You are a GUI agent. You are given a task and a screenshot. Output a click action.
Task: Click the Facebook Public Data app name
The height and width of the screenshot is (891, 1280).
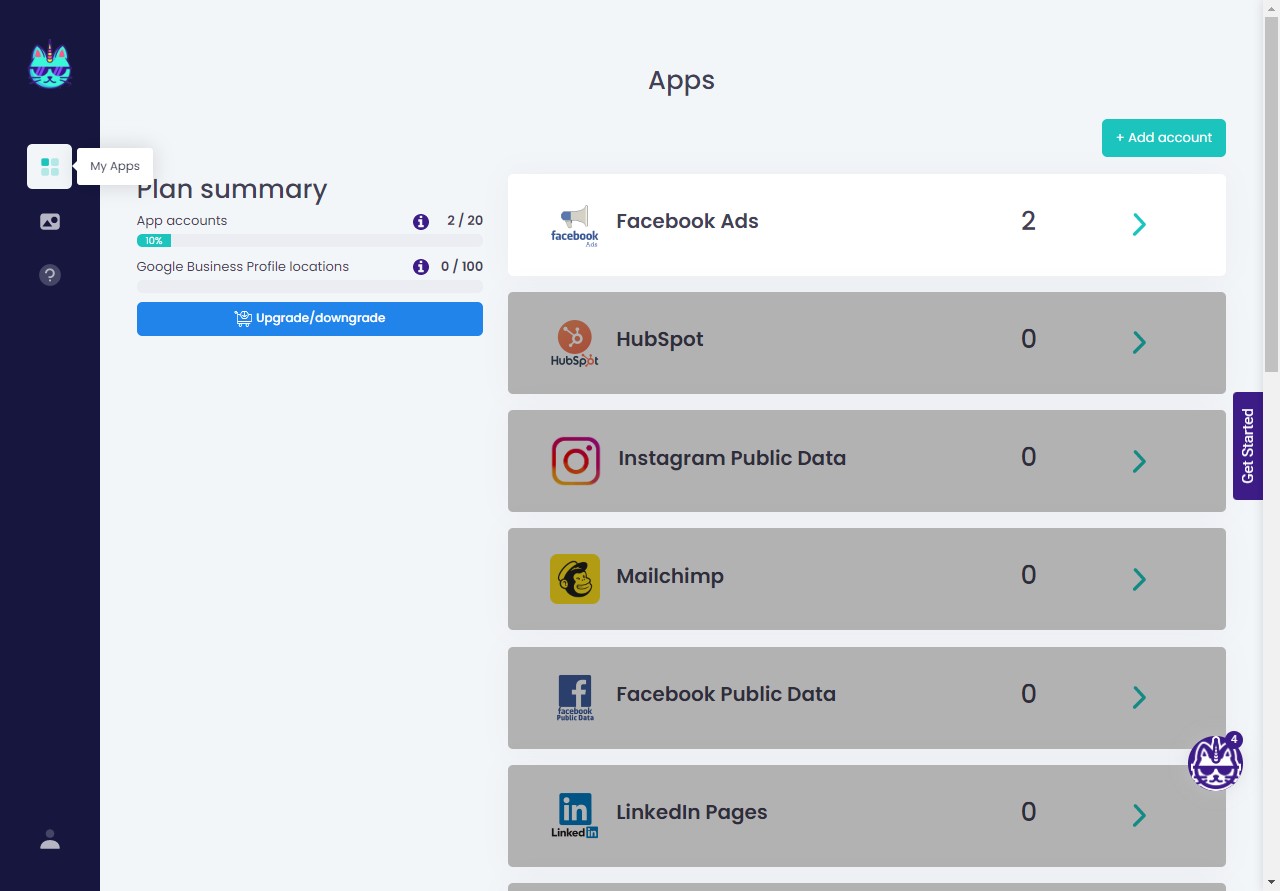pos(726,694)
